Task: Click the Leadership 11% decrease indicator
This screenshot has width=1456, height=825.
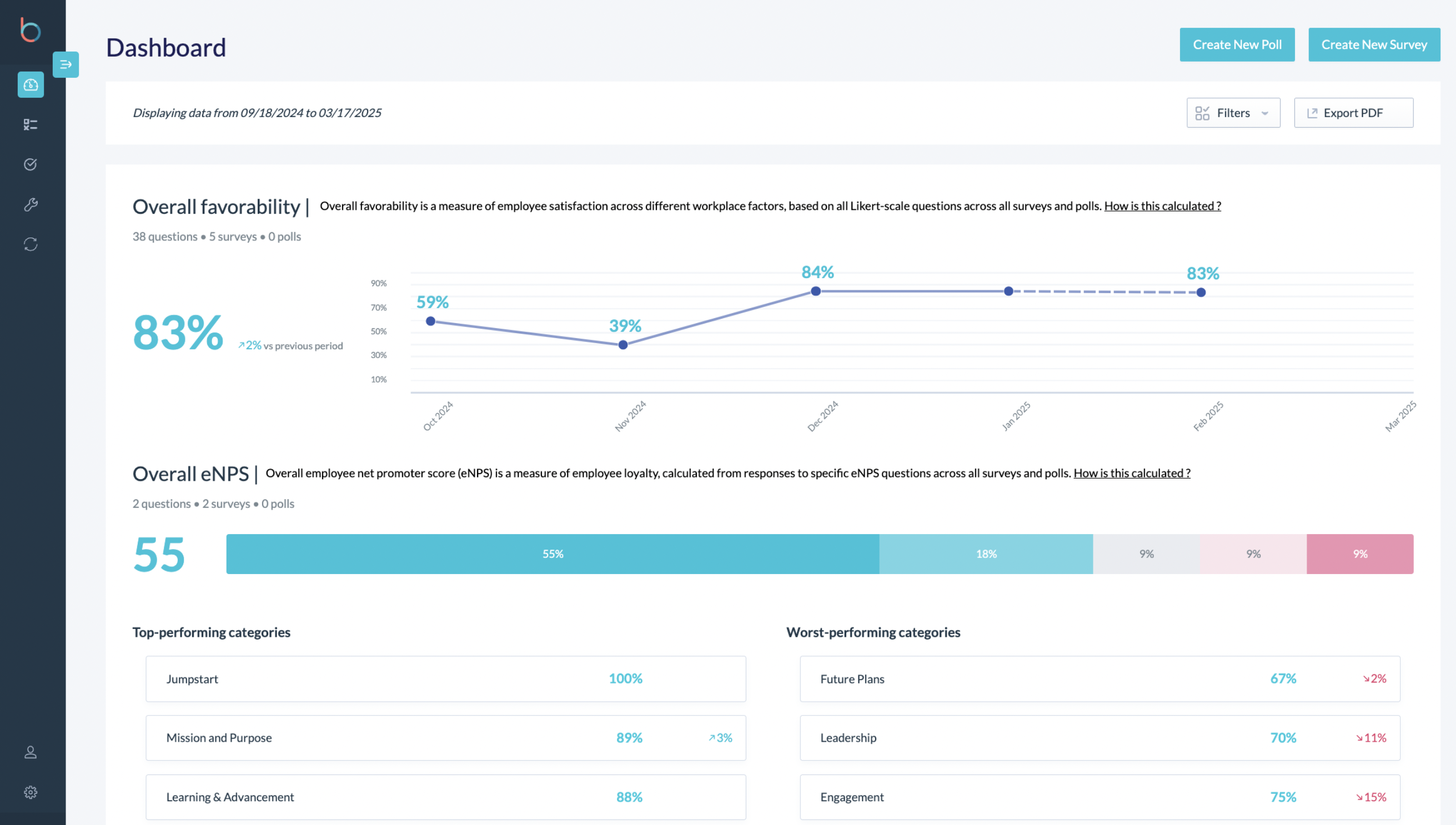Action: click(1371, 738)
